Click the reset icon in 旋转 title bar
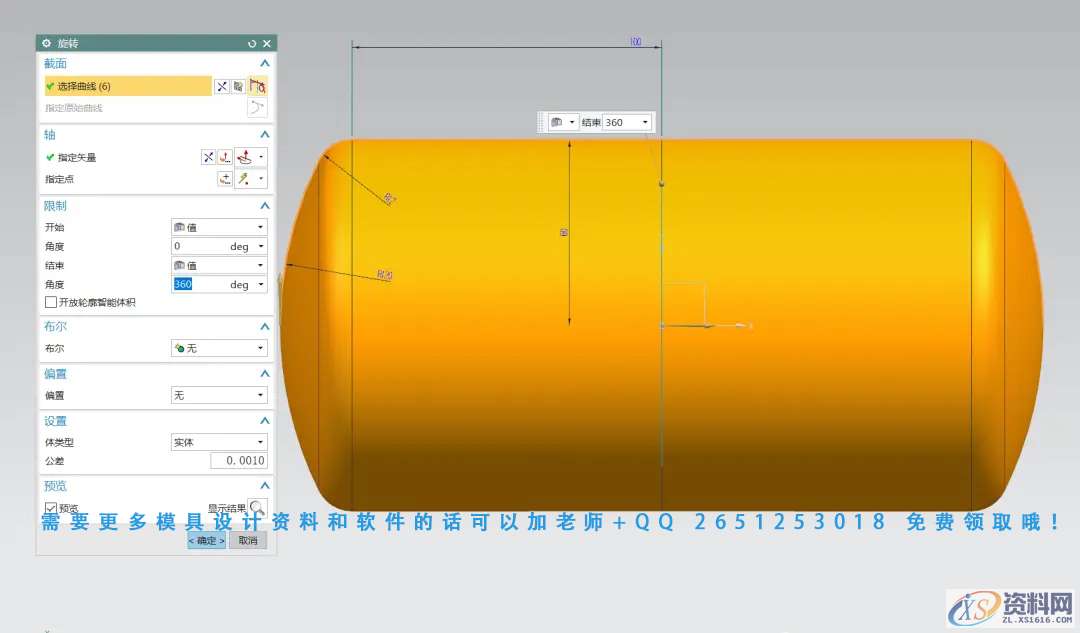This screenshot has width=1080, height=633. 252,44
